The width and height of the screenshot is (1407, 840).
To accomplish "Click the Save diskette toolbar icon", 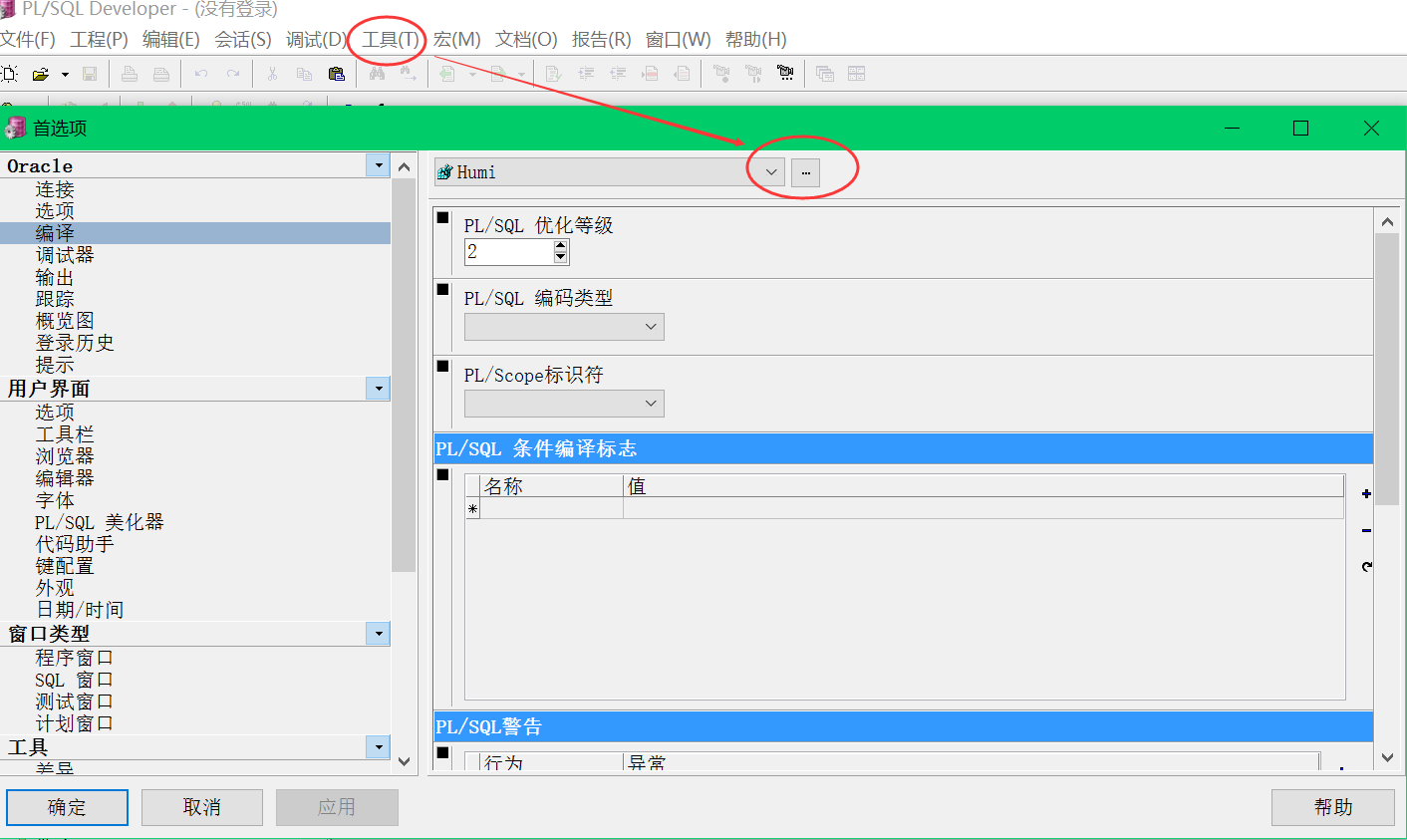I will [x=90, y=74].
